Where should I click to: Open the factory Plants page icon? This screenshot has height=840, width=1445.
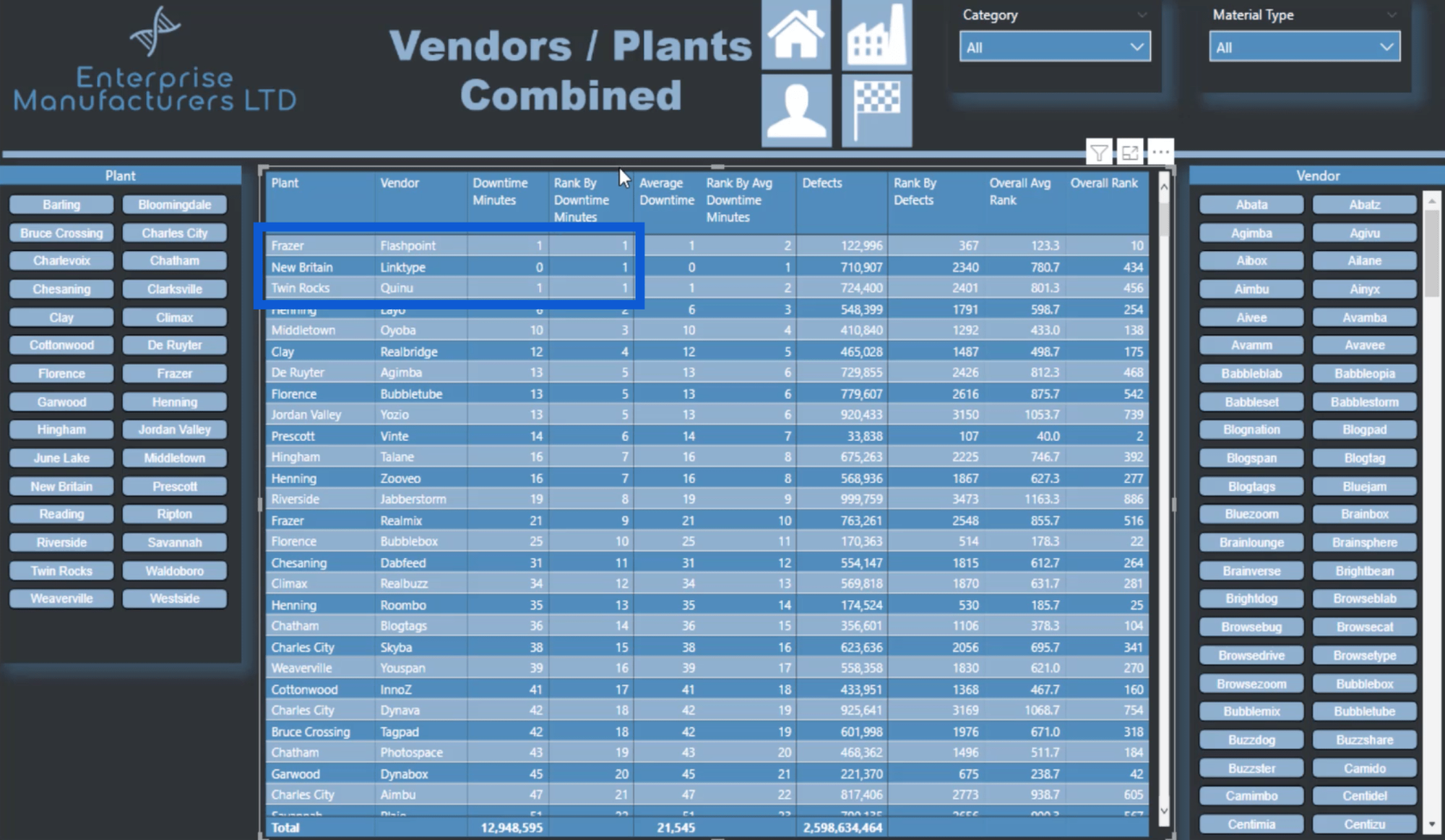[x=876, y=34]
